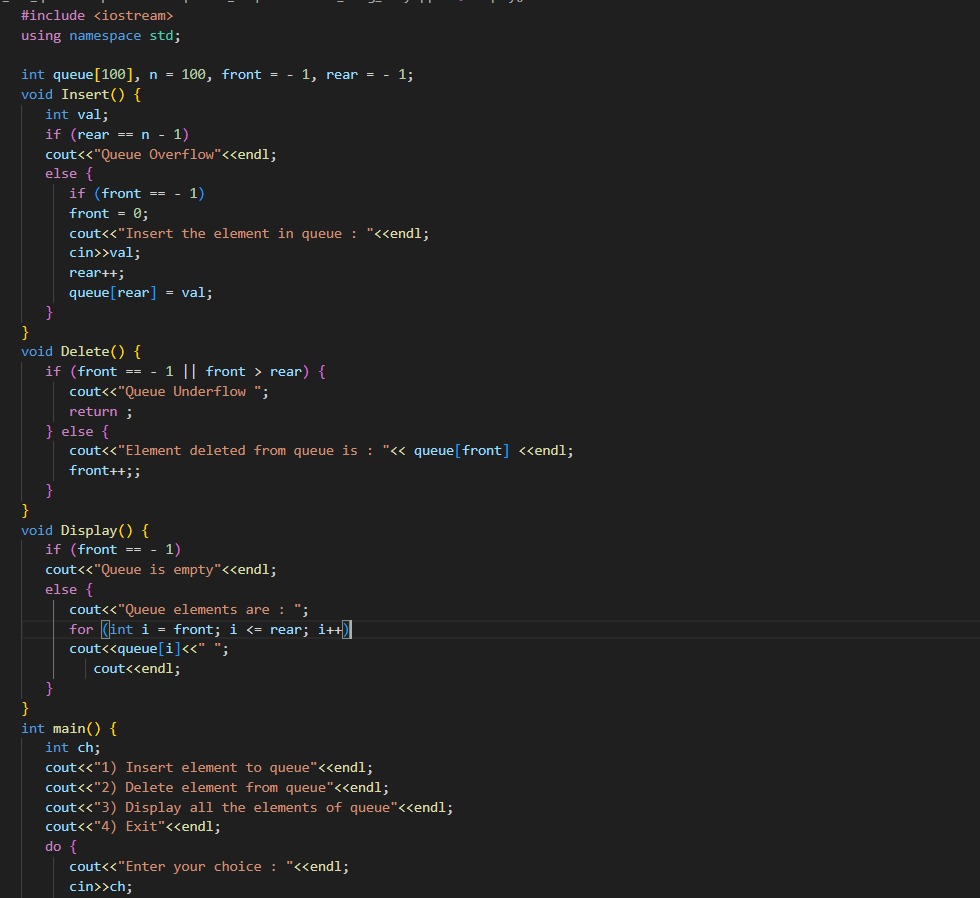Click the "Queue is empty" cout line
980x898 pixels.
(x=161, y=570)
